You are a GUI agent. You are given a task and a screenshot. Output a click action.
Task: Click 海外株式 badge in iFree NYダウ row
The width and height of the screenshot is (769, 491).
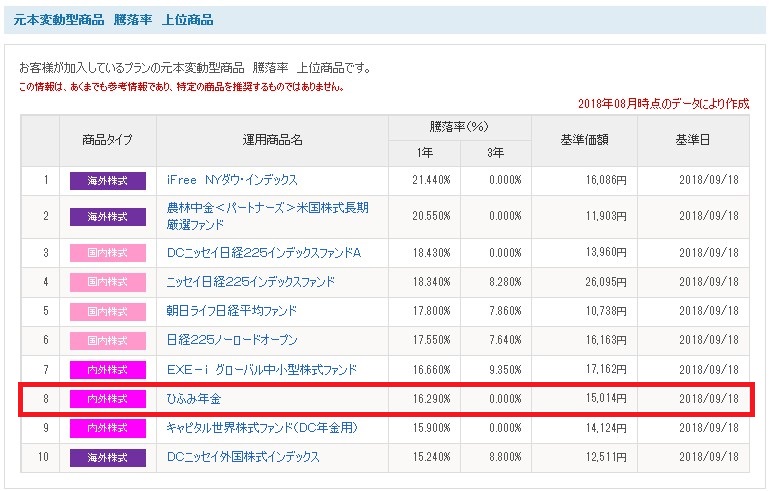(x=108, y=181)
